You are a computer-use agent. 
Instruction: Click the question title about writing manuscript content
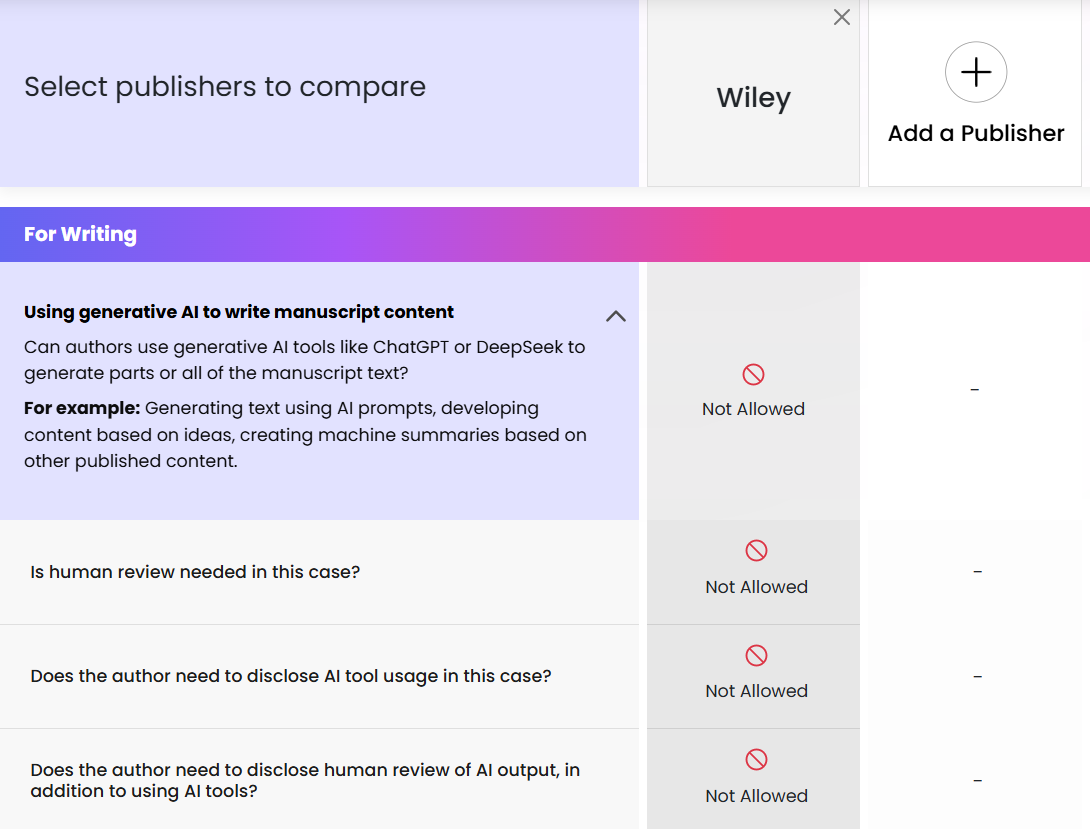(238, 311)
